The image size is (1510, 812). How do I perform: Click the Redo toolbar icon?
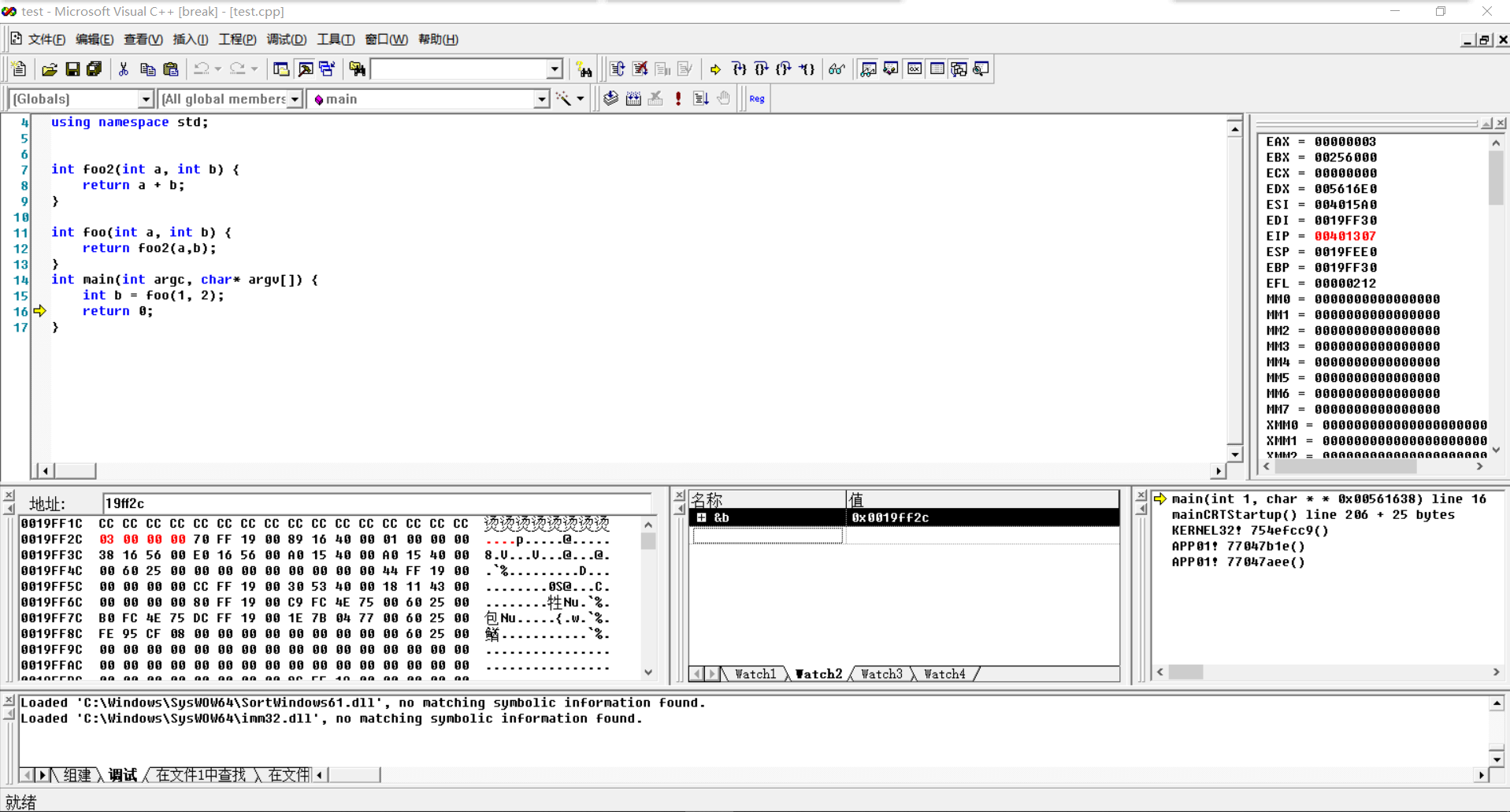[x=237, y=69]
